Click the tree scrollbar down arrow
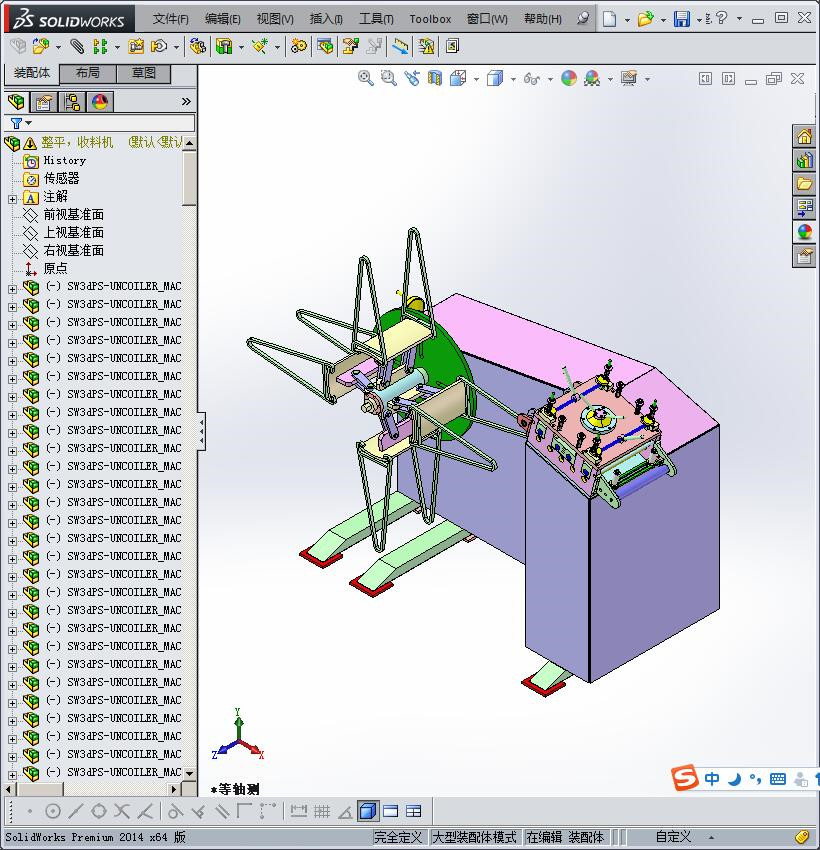This screenshot has width=820, height=850. click(x=189, y=774)
